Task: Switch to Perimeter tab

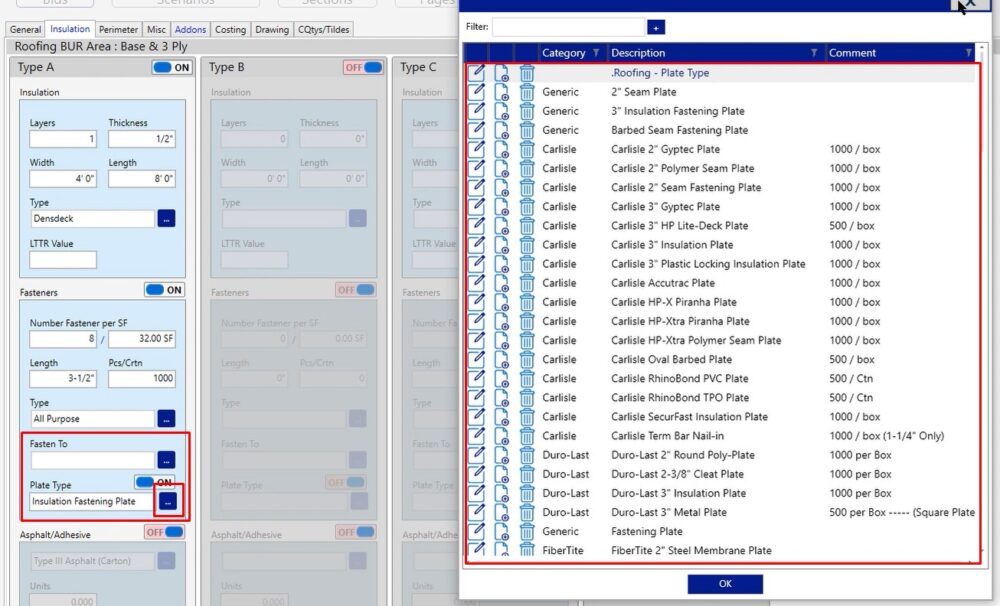Action: tap(118, 29)
